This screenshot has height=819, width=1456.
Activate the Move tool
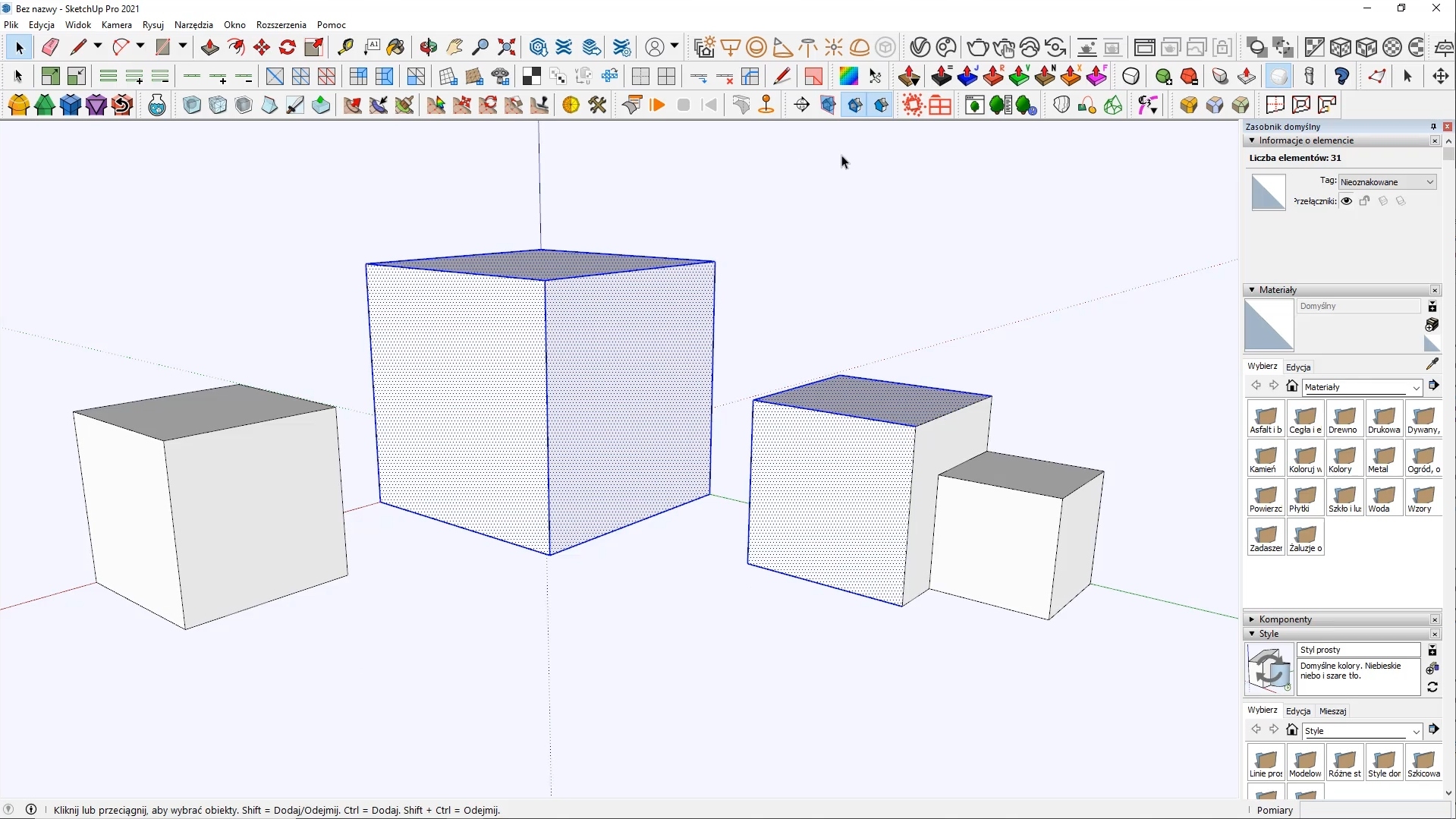pyautogui.click(x=262, y=47)
